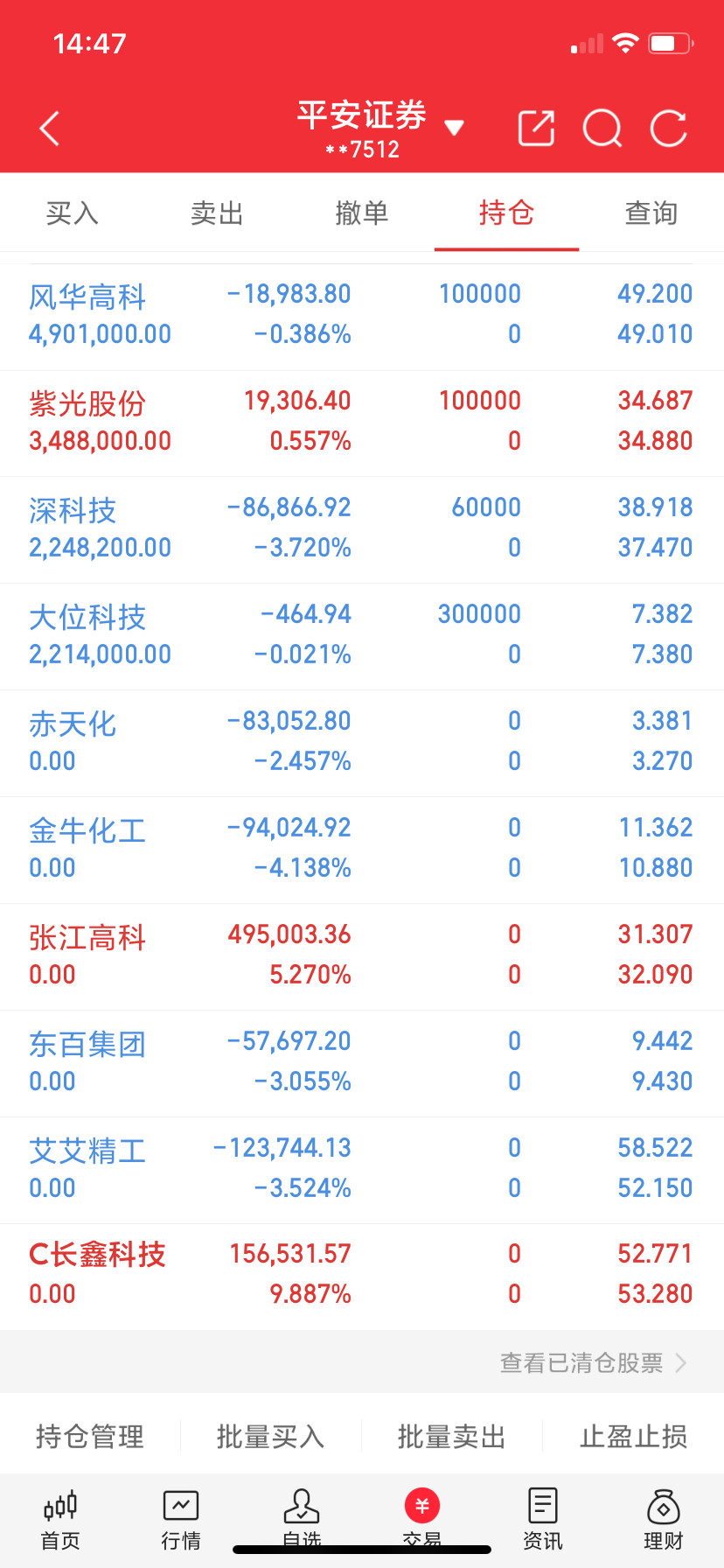The height and width of the screenshot is (1568, 724).
Task: Select the 风华高科 holding row
Action: point(362,316)
